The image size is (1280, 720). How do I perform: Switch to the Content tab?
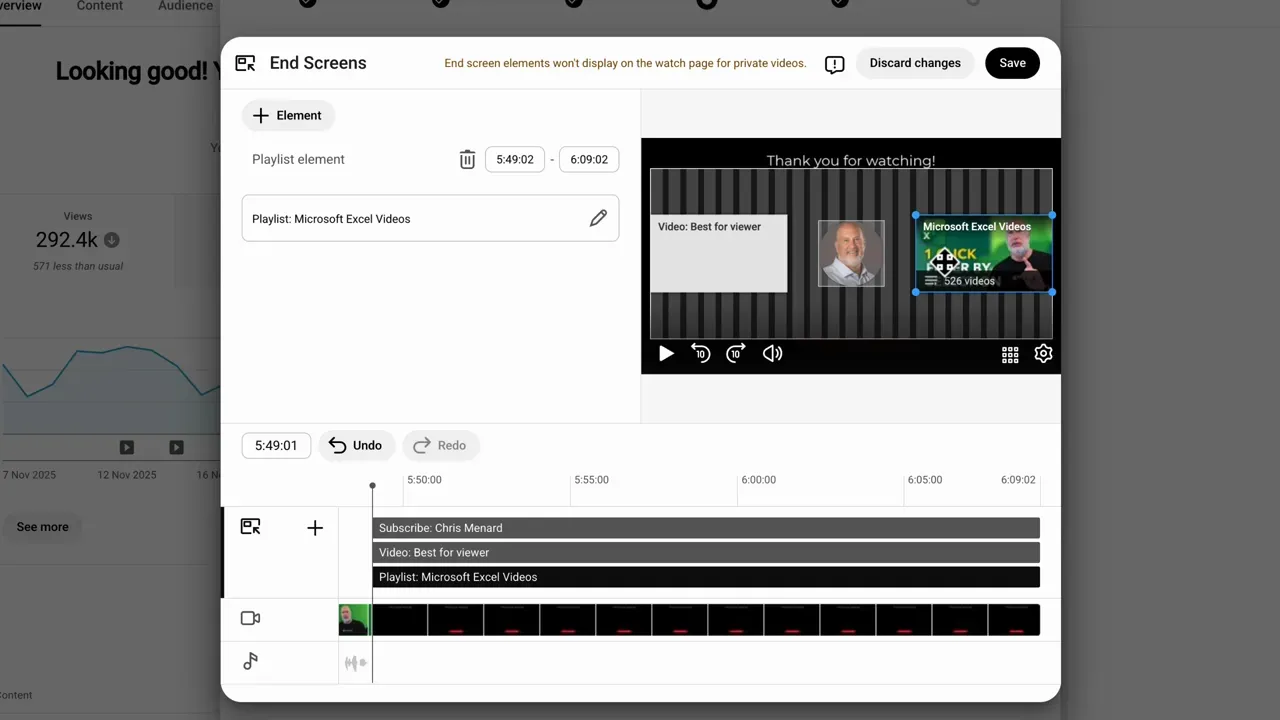[x=99, y=6]
